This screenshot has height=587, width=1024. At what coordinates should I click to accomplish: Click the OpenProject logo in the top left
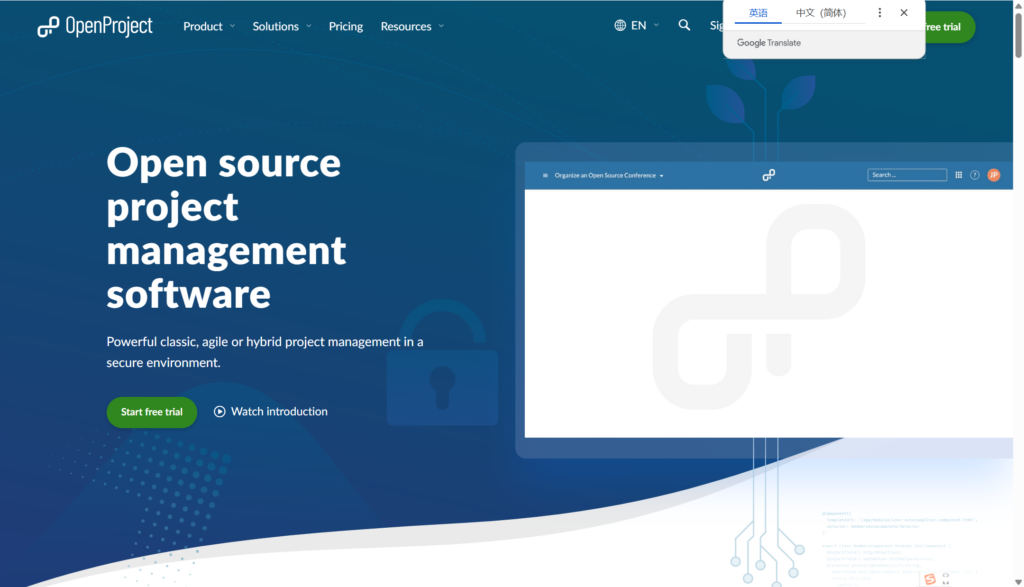coord(94,26)
